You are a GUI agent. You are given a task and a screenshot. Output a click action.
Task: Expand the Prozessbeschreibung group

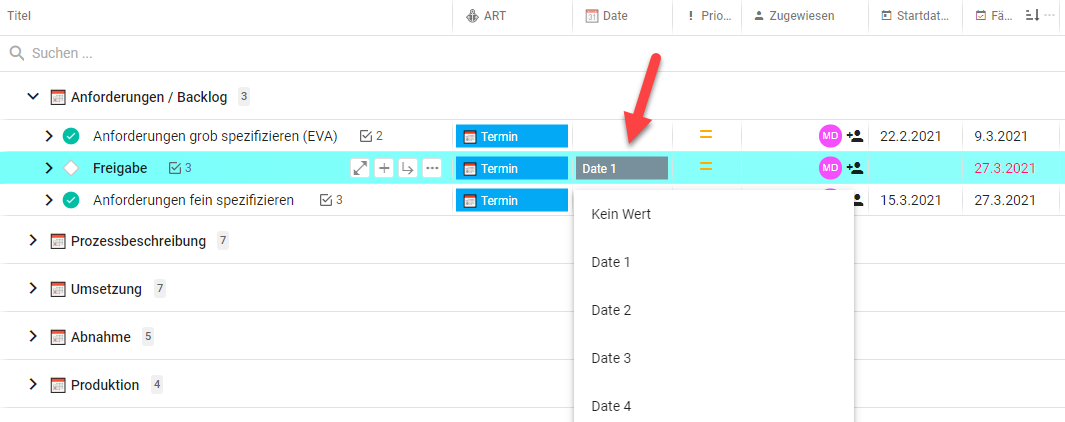tap(33, 241)
